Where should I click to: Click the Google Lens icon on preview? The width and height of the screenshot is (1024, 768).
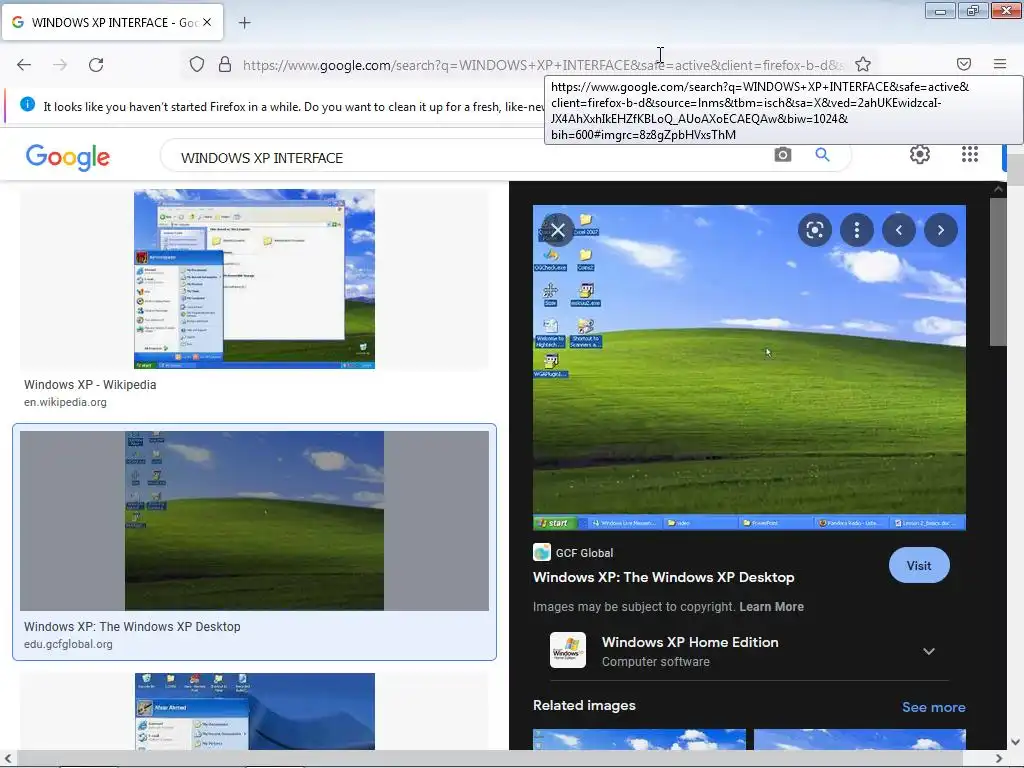point(814,230)
